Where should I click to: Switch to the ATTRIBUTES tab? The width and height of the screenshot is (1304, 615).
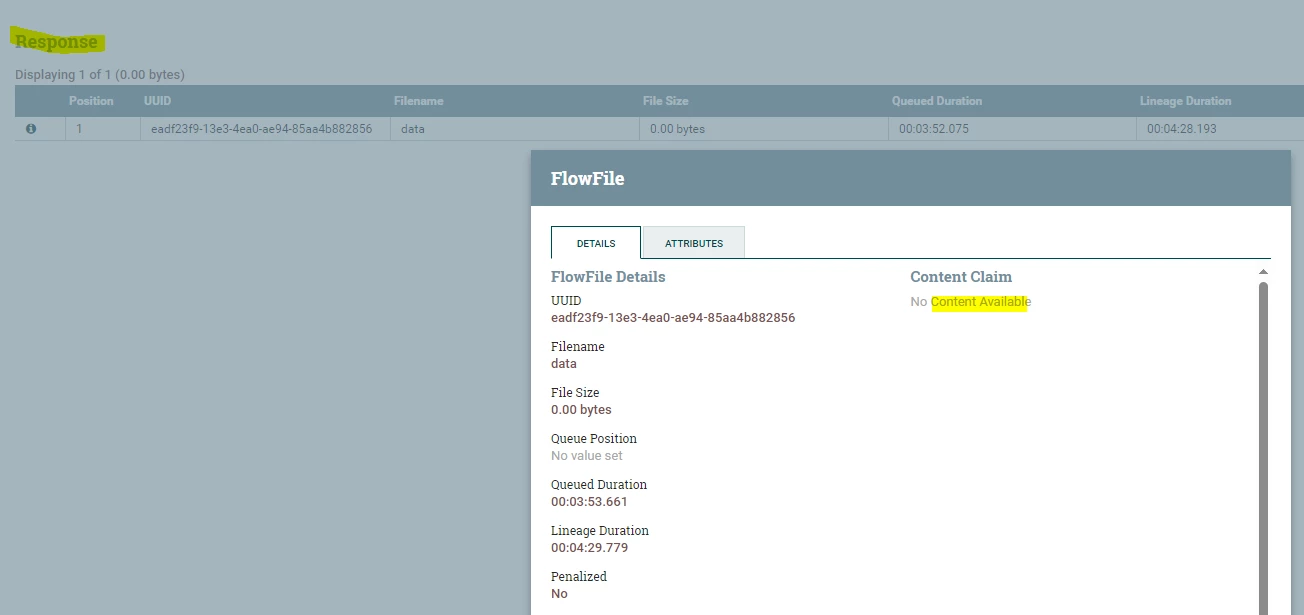click(x=693, y=243)
